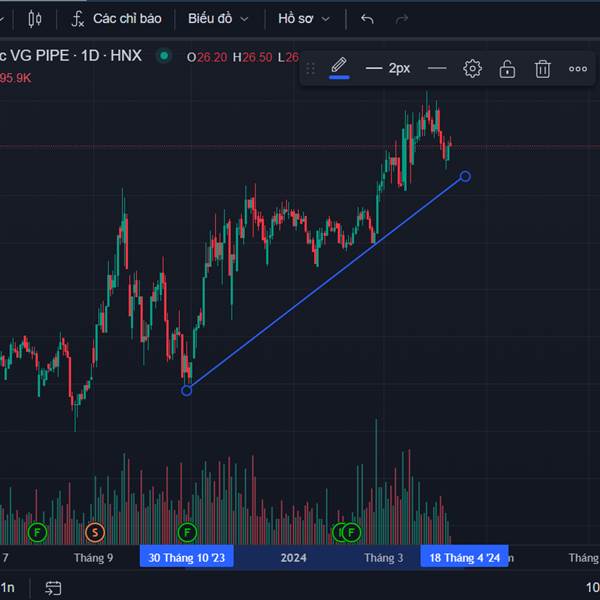Open more options three-dot menu

tap(578, 68)
